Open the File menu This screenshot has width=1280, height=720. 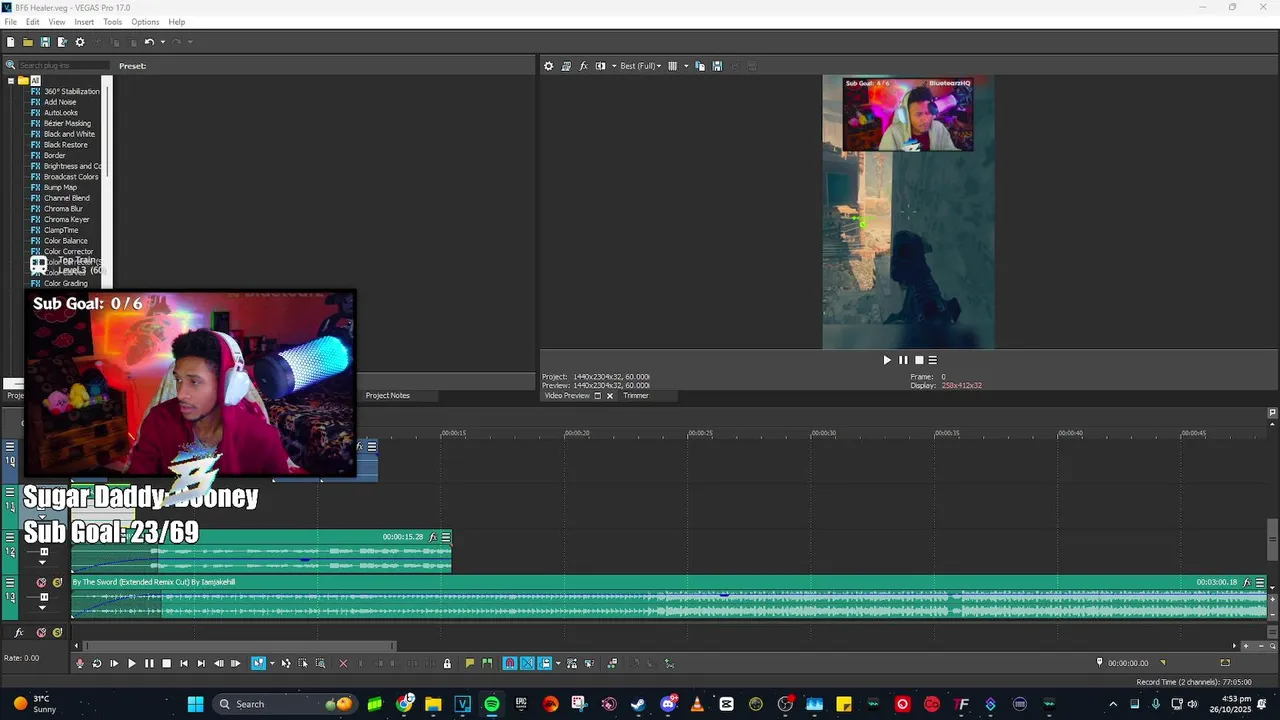pos(10,22)
